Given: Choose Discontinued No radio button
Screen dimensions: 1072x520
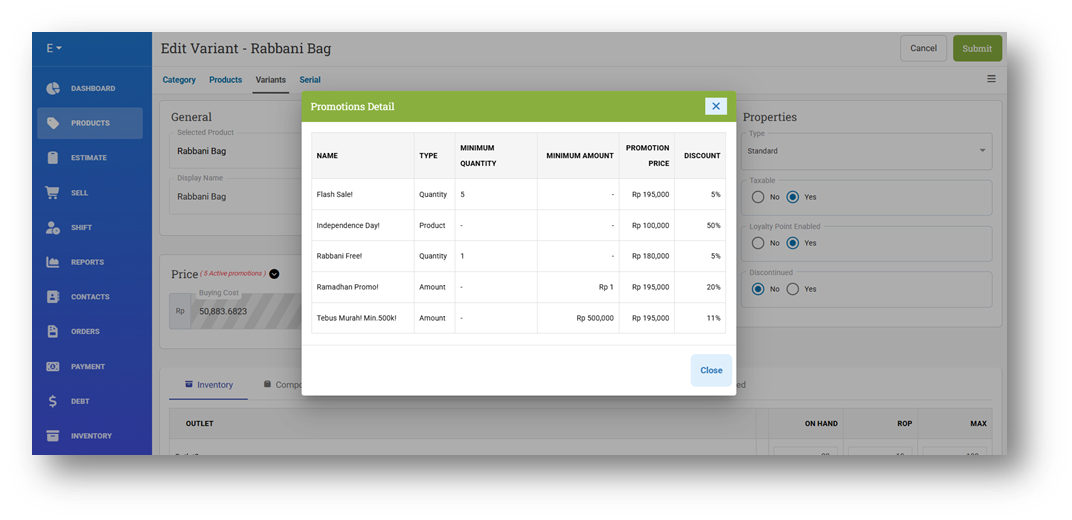Looking at the screenshot, I should [x=758, y=289].
